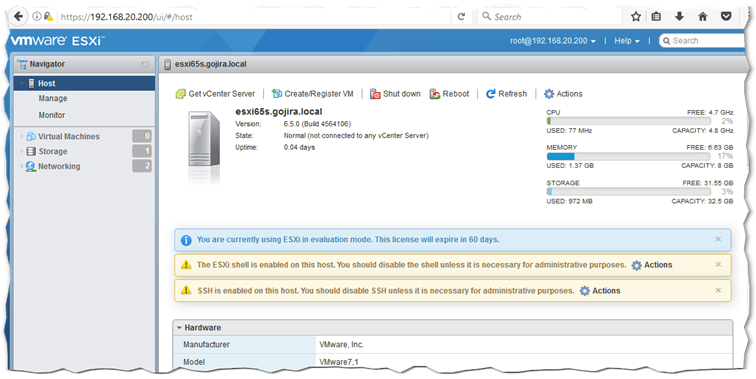Refresh the host summary

(506, 94)
